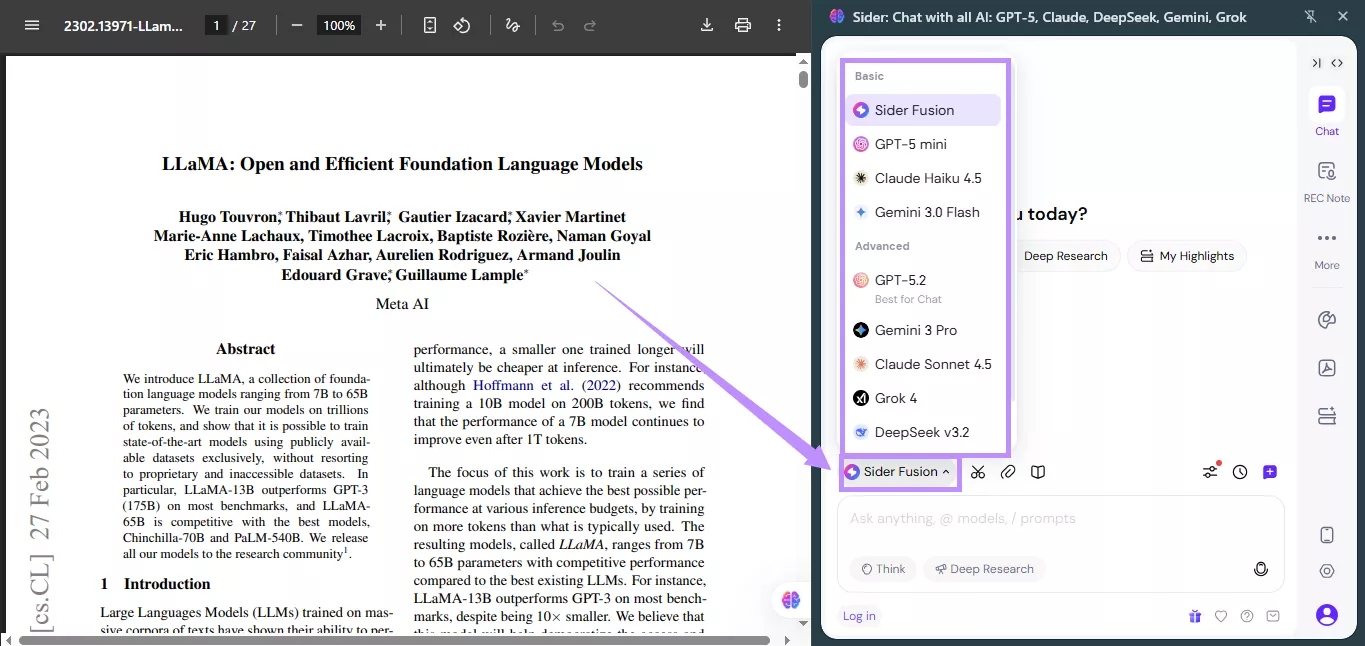Rotate the PDF counterclockwise
This screenshot has width=1365, height=646.
click(x=461, y=25)
